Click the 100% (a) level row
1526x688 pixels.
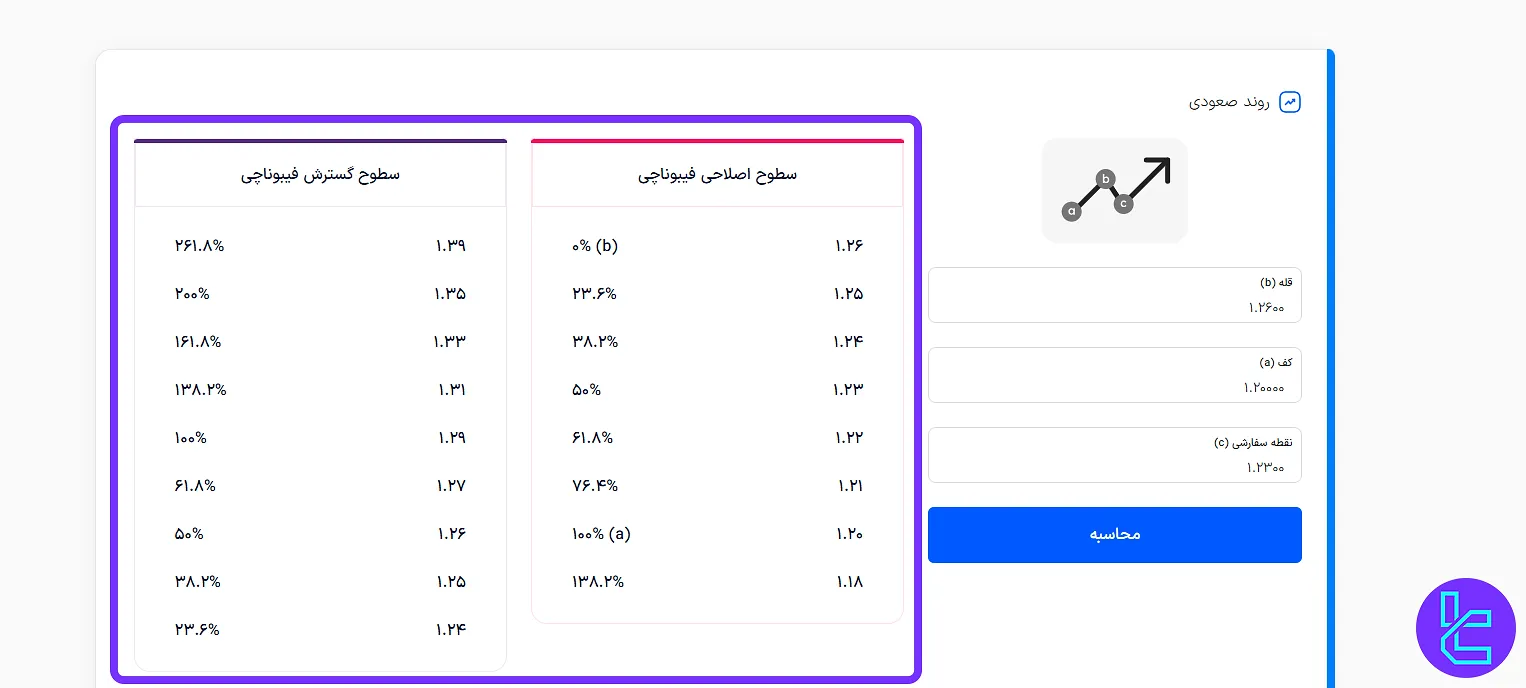click(717, 534)
